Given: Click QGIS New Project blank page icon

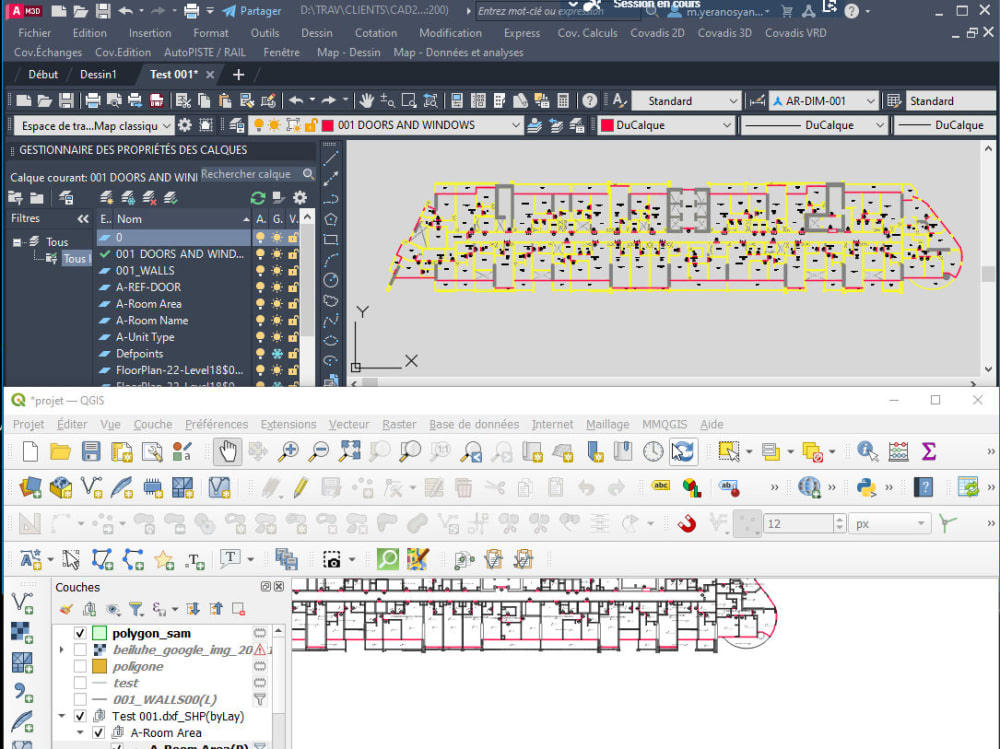Looking at the screenshot, I should [30, 452].
